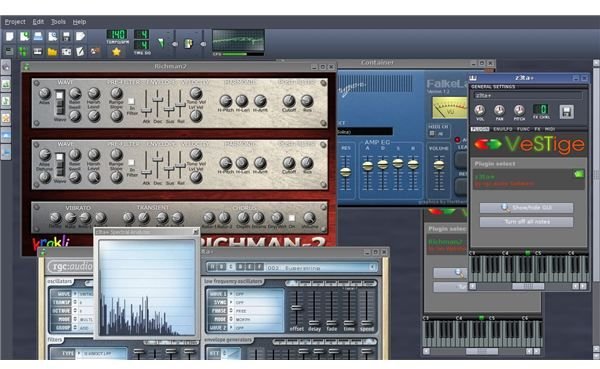Open the Project menu
Viewport: 600px width, 369px height.
(x=15, y=22)
